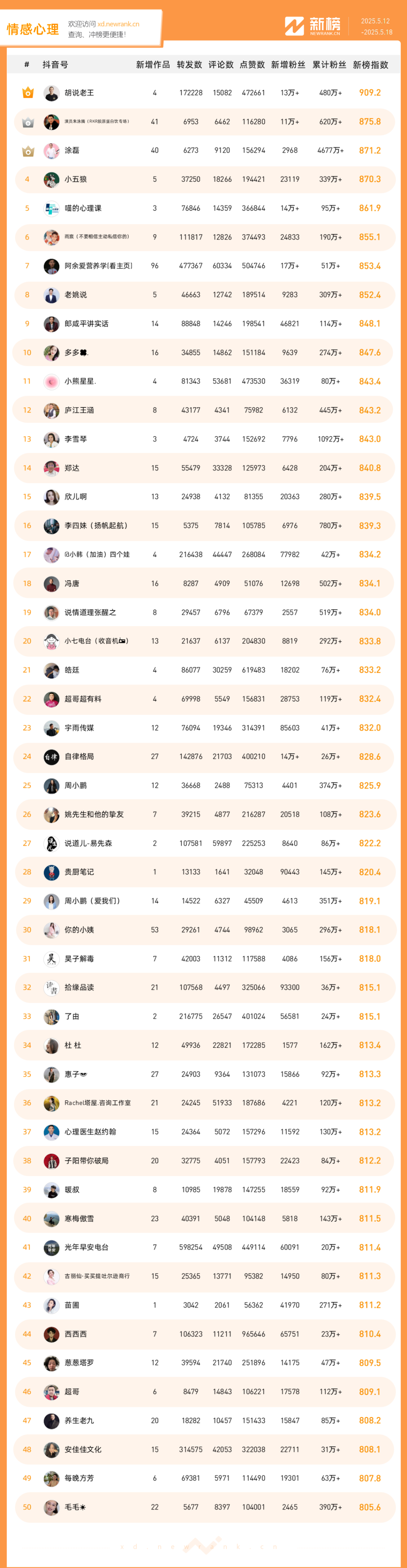Click the Newrank logo icon in header

[x=294, y=26]
